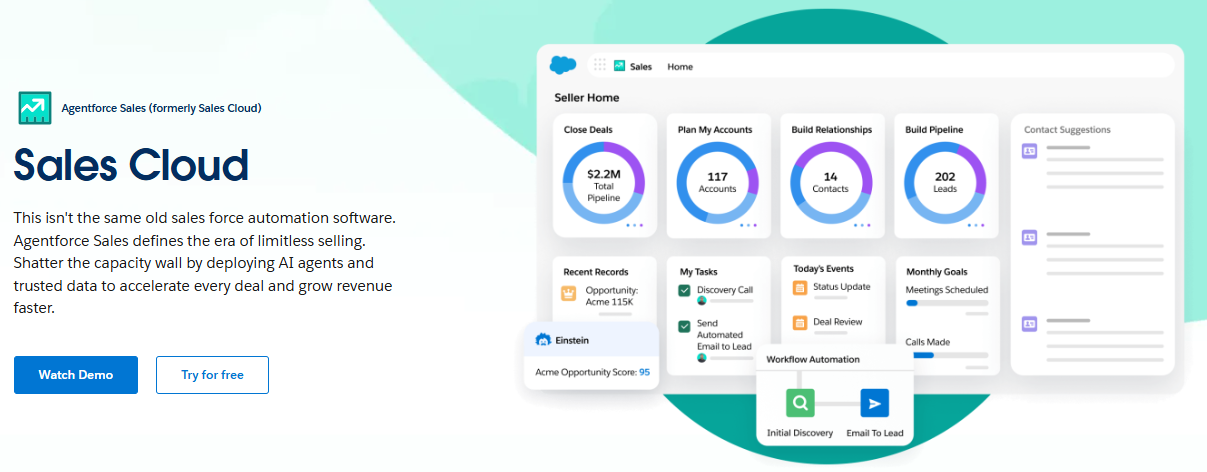Click the Agentforce Sales (formerly Sales Cloud) label
Viewport: 1207px width, 472px height.
[x=162, y=108]
